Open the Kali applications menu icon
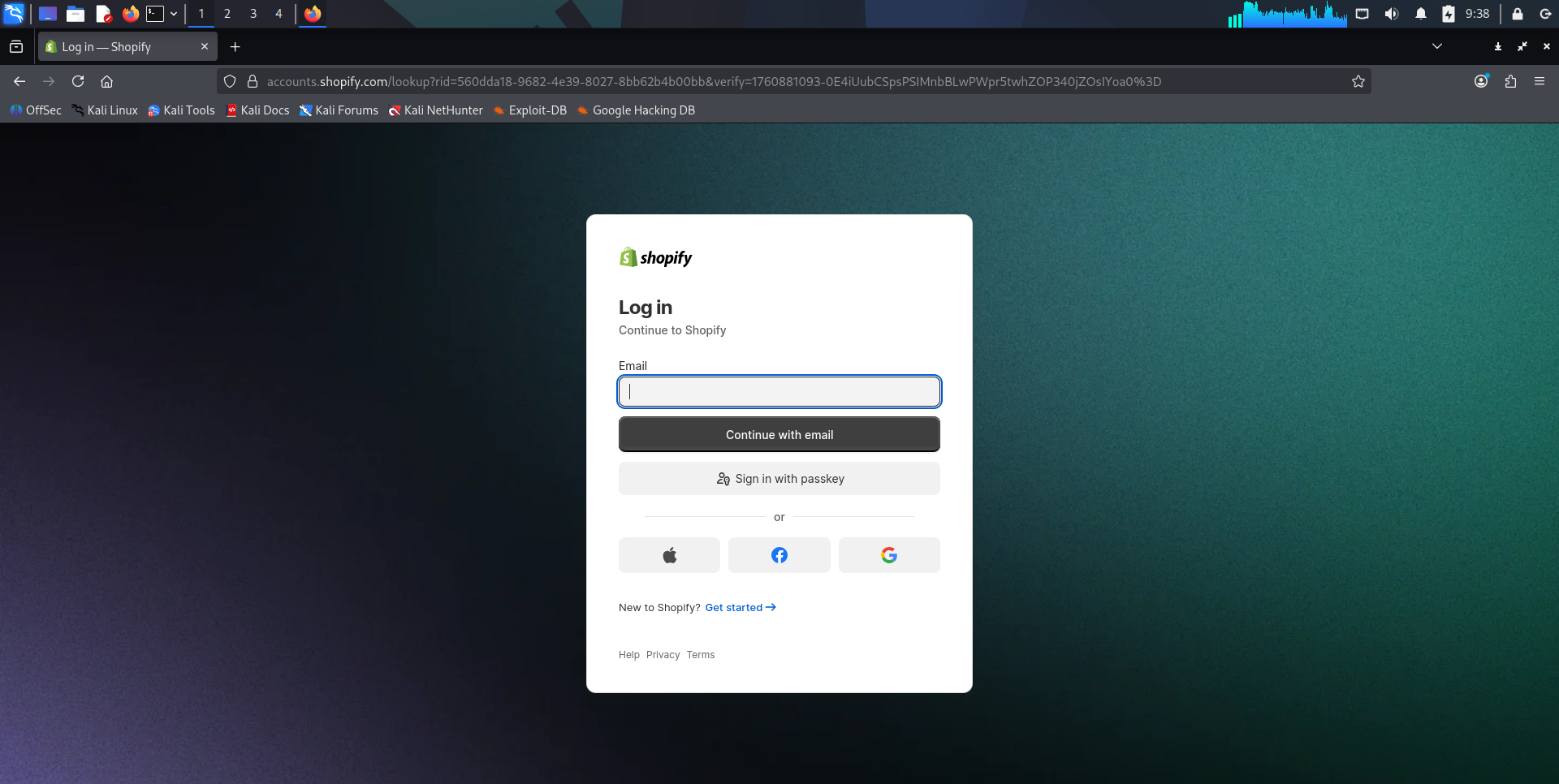This screenshot has width=1559, height=784. 15,14
